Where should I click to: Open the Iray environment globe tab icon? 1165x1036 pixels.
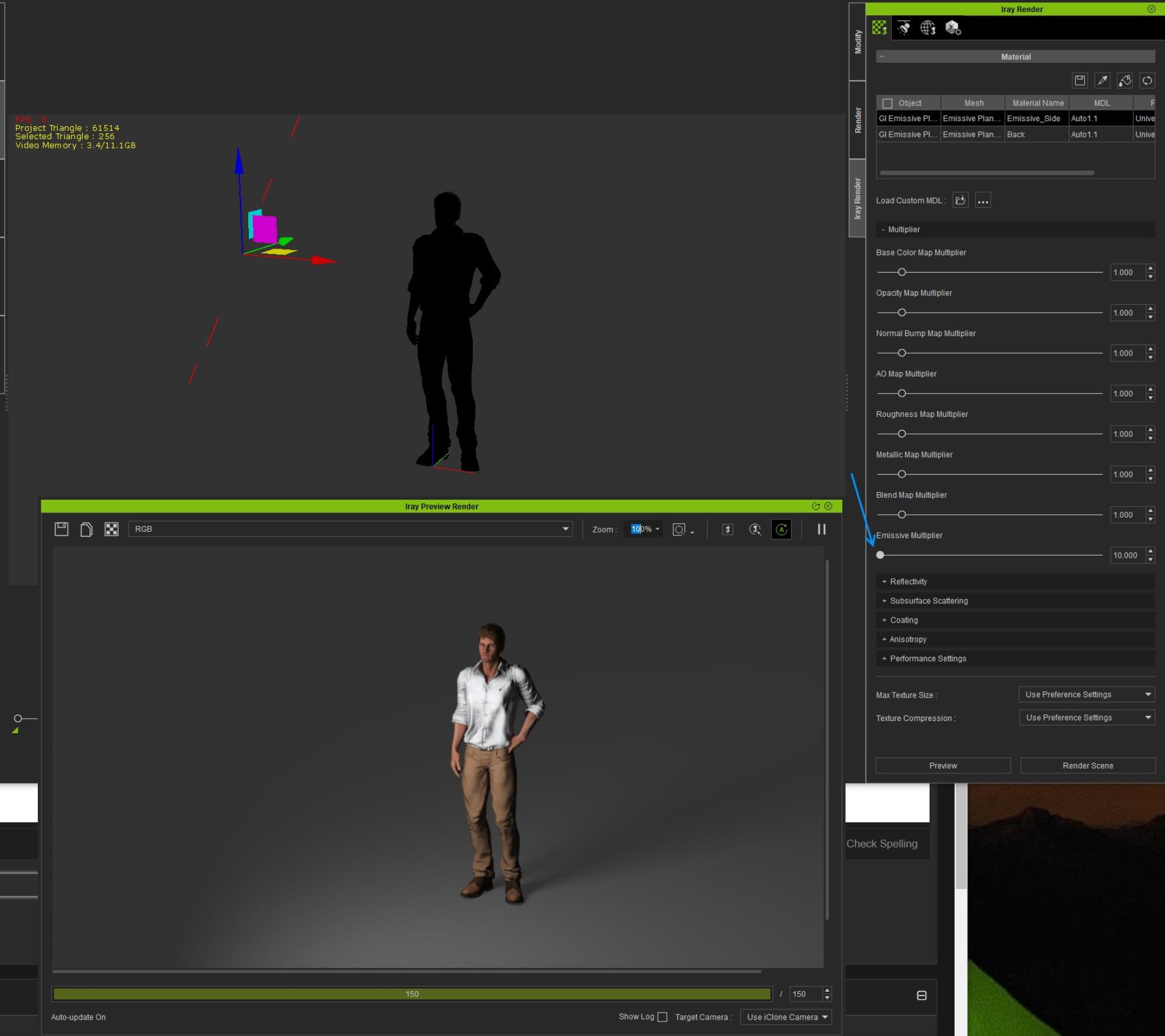(928, 27)
